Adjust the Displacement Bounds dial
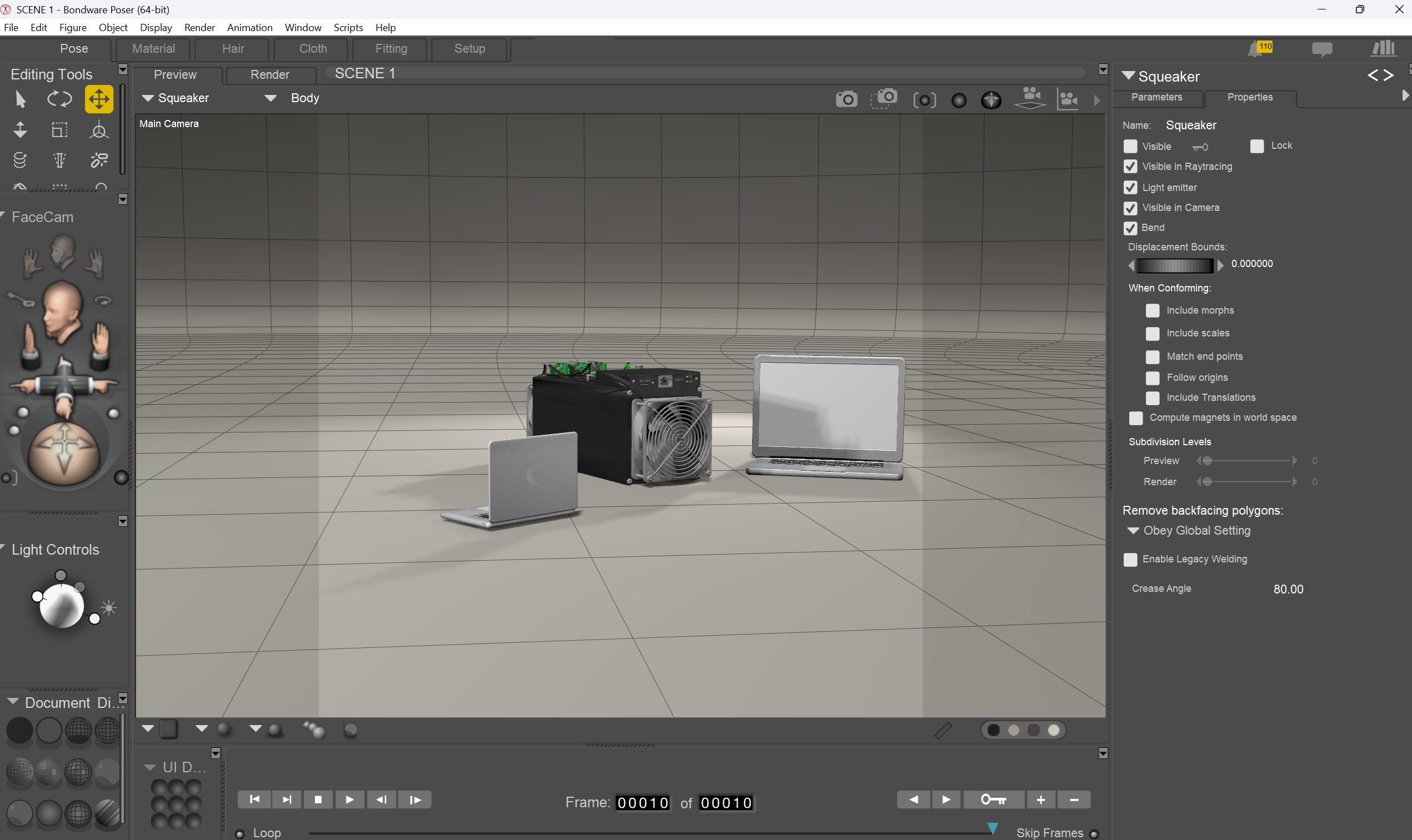1412x840 pixels. (1175, 265)
